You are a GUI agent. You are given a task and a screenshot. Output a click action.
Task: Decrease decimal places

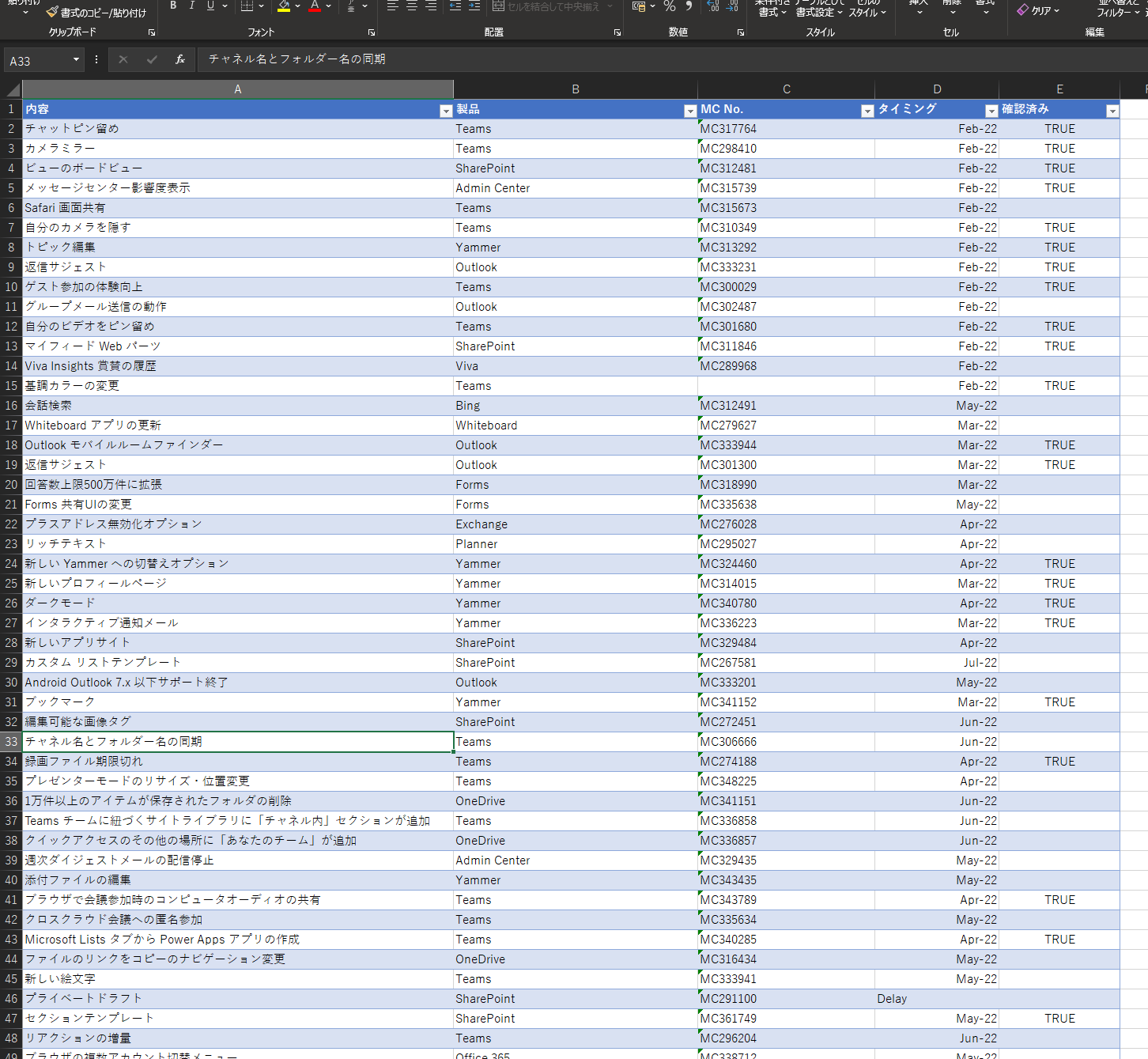733,6
